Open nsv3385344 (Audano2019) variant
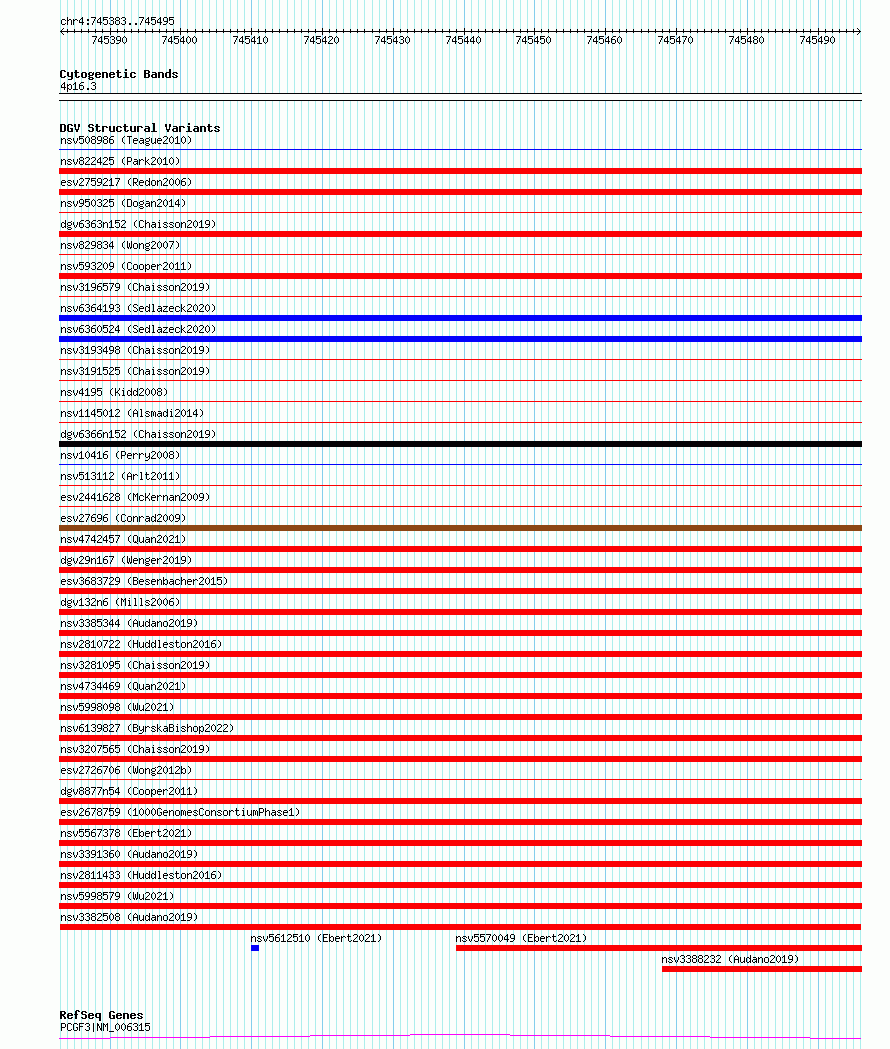 129,624
